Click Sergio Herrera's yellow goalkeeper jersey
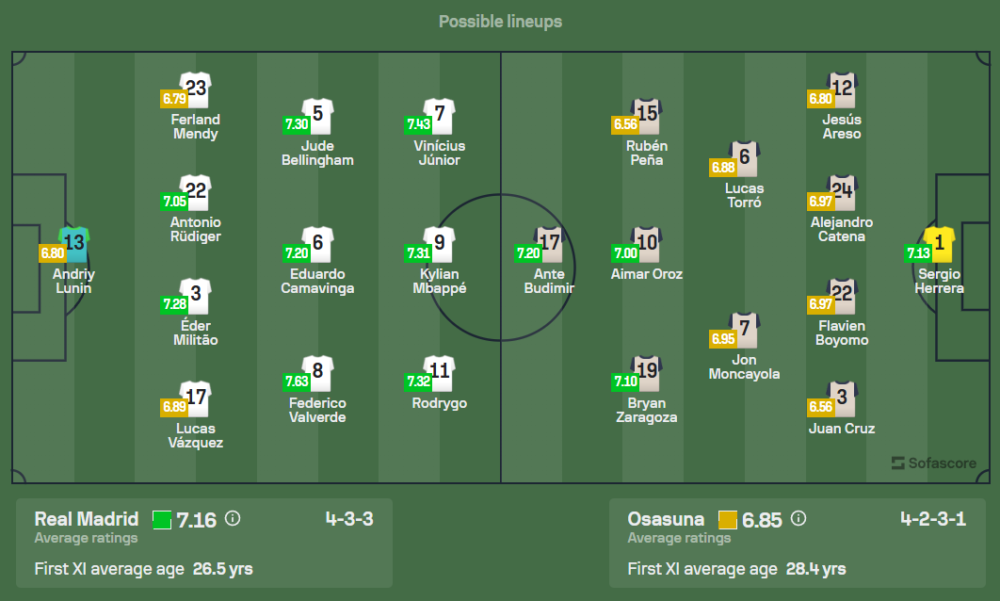Screen dimensions: 1000x601 point(939,242)
